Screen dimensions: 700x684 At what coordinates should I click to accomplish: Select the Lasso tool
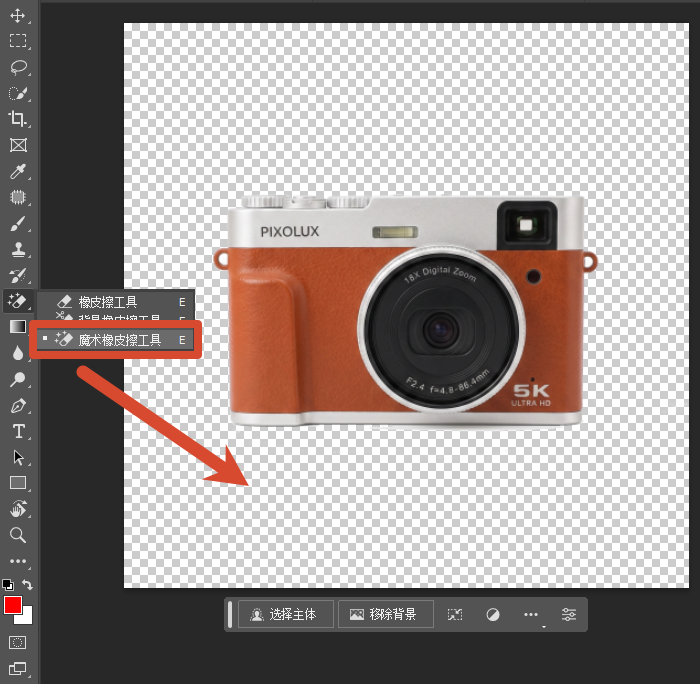tap(18, 67)
